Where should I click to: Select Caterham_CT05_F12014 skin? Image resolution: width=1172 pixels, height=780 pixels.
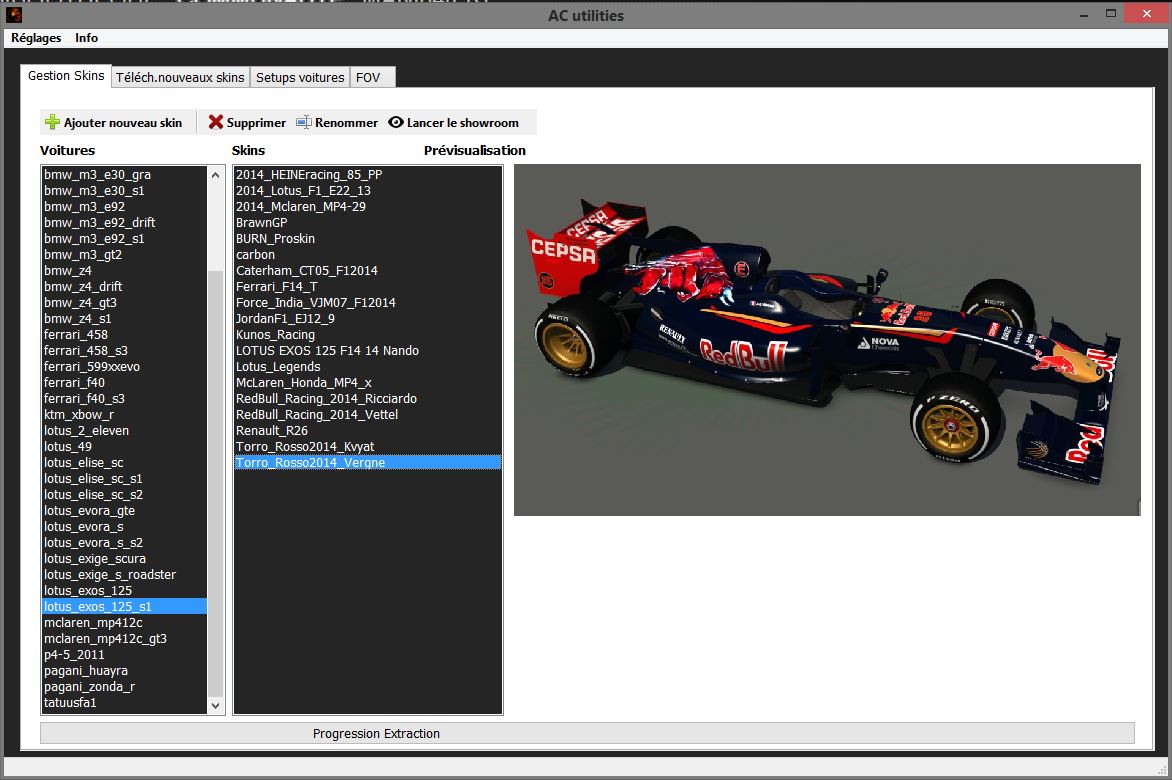[368, 270]
